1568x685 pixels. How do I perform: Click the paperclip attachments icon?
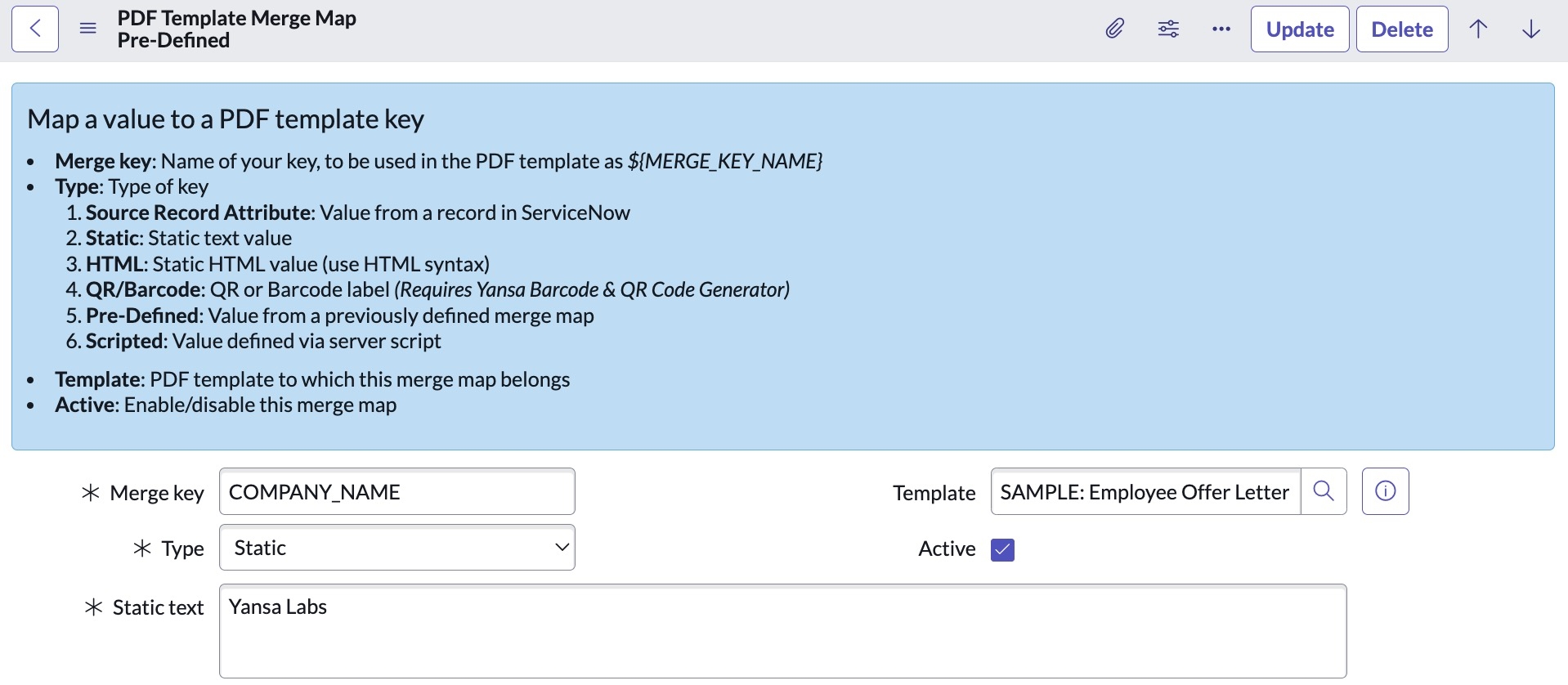[x=1114, y=29]
